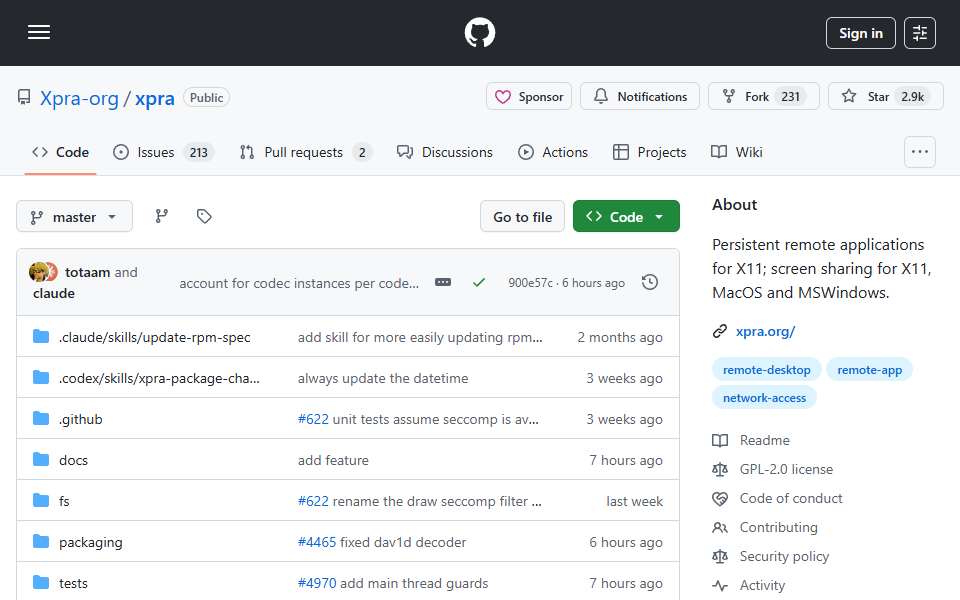The width and height of the screenshot is (960, 600).
Task: Open the fs folder
Action: pos(64,501)
